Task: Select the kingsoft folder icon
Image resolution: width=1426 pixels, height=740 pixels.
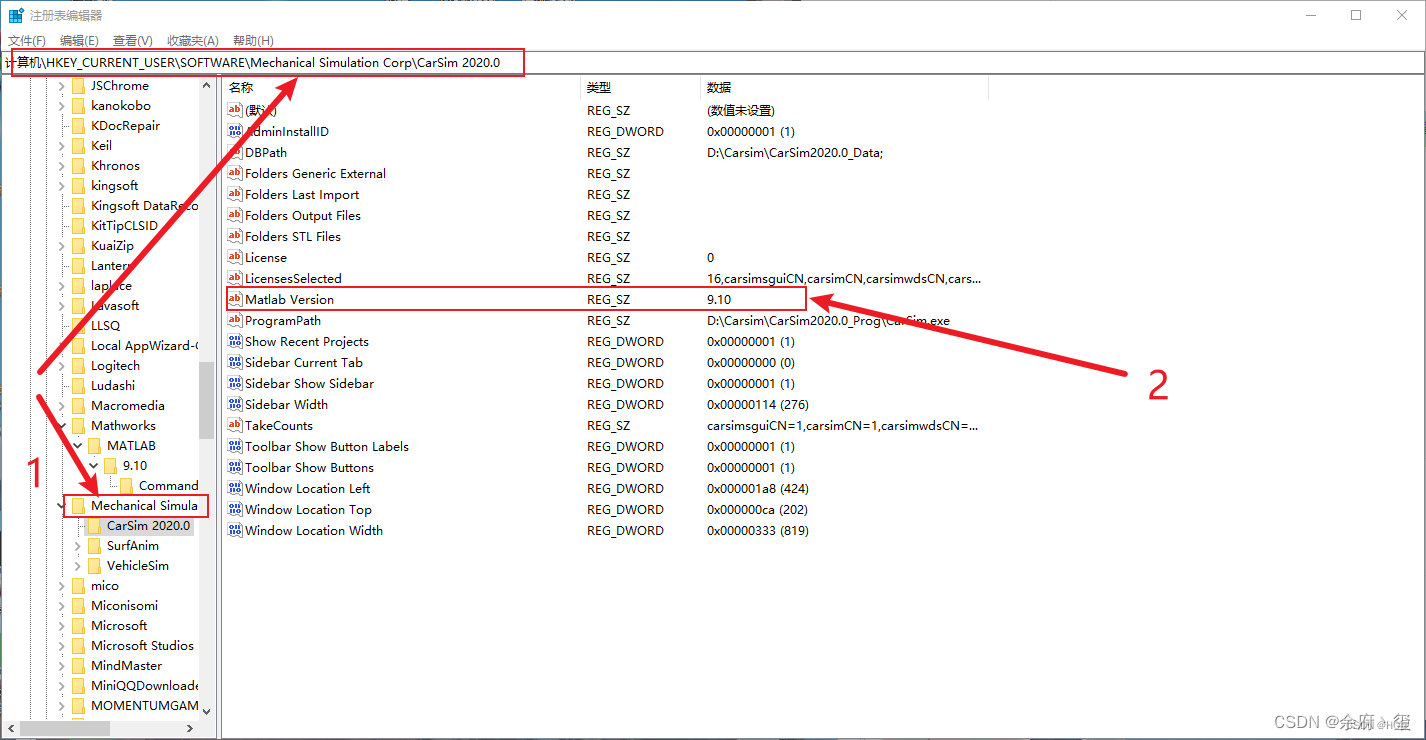Action: (78, 185)
